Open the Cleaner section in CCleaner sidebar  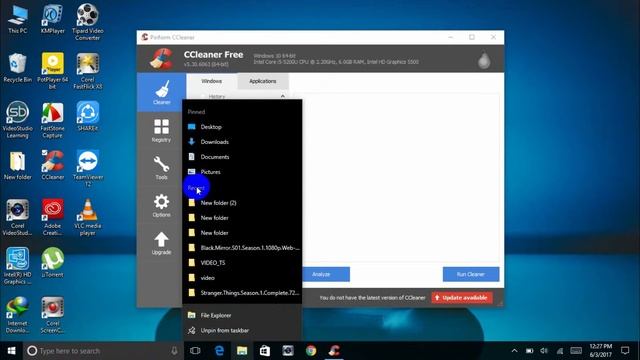161,93
